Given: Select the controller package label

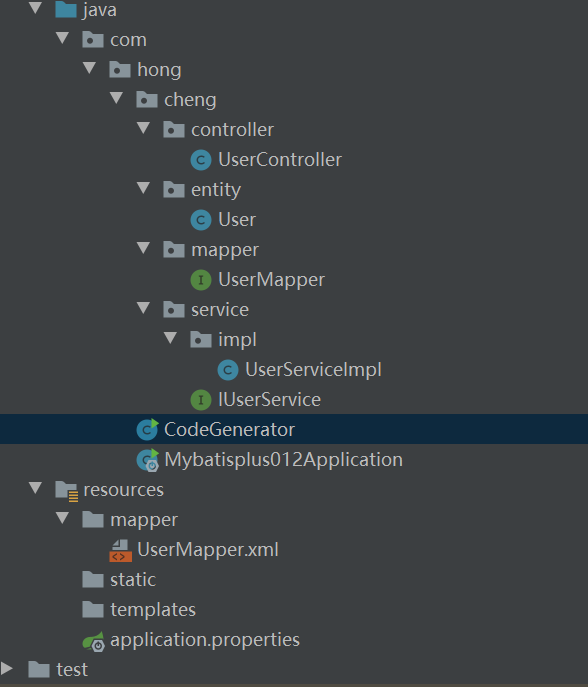Looking at the screenshot, I should pos(232,130).
